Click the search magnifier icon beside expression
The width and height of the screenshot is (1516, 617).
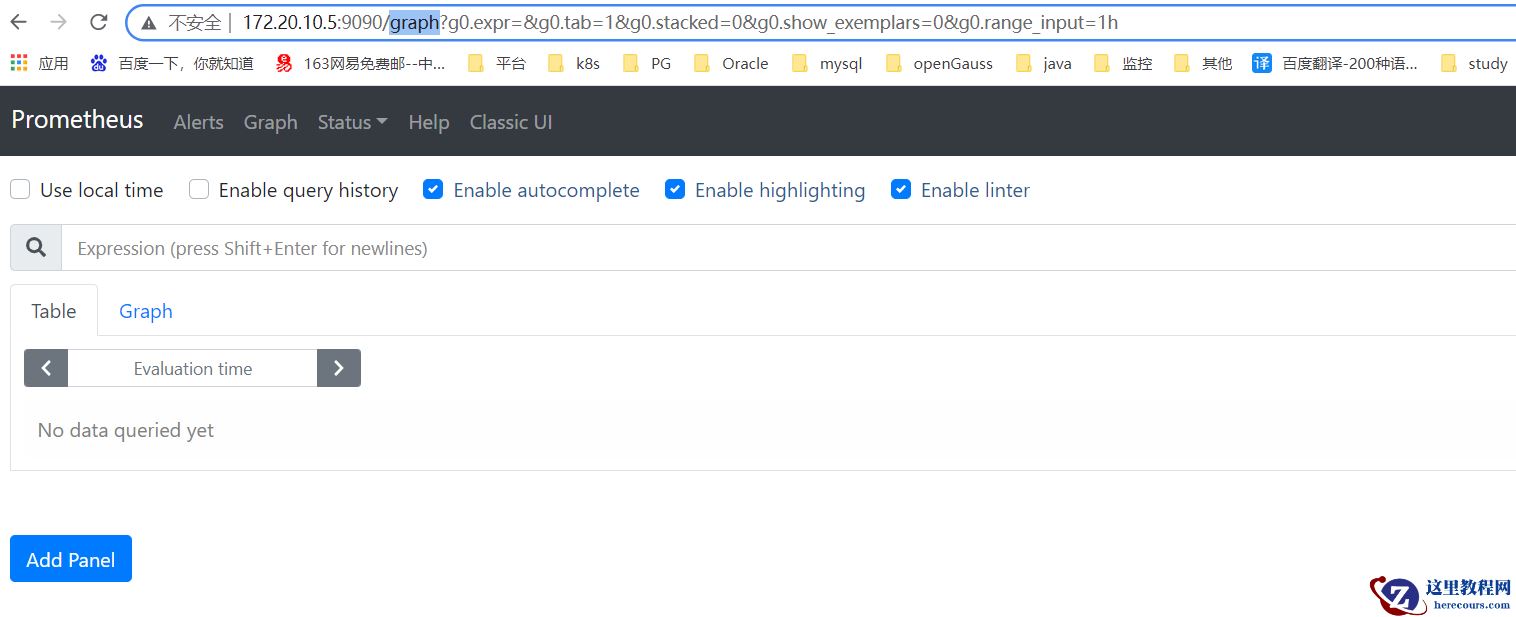[x=36, y=248]
